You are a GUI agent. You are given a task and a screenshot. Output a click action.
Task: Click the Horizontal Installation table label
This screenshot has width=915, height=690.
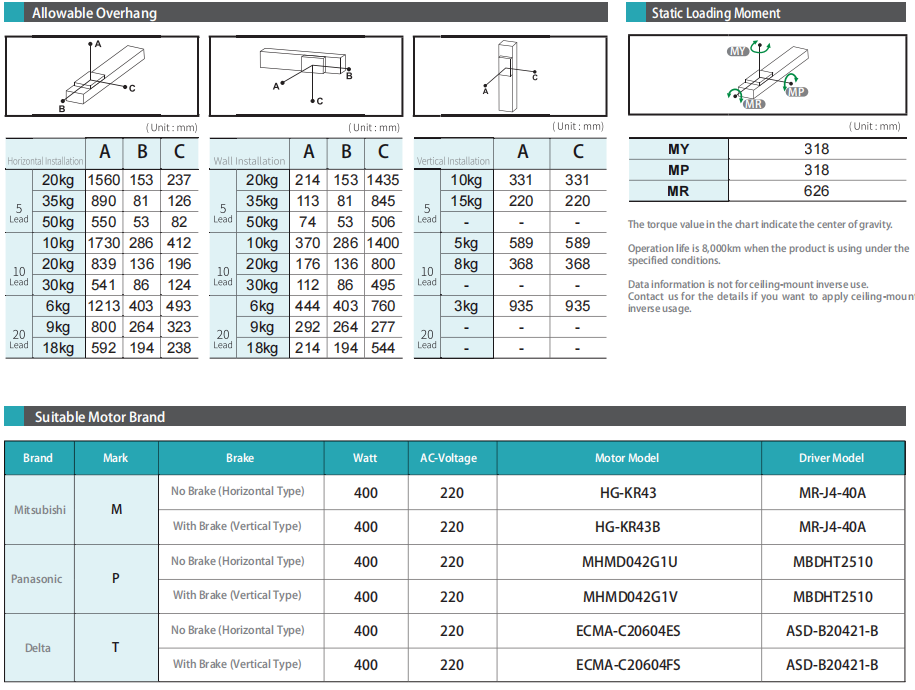46,161
